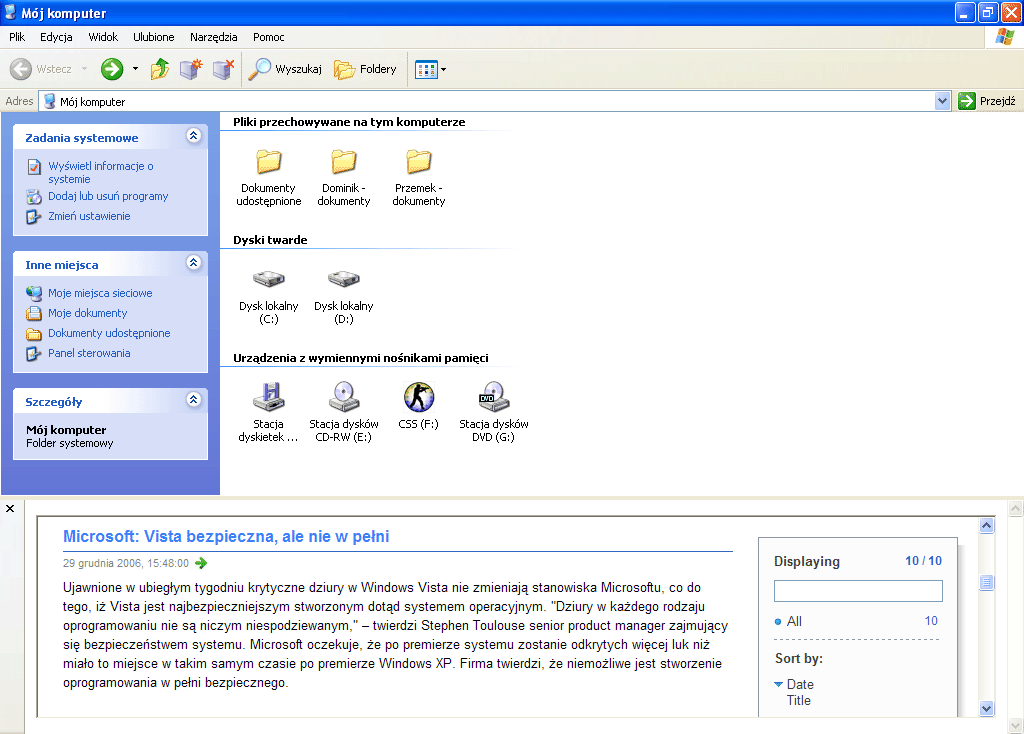Open the Ulubione menu
The height and width of the screenshot is (734, 1024).
[x=153, y=37]
